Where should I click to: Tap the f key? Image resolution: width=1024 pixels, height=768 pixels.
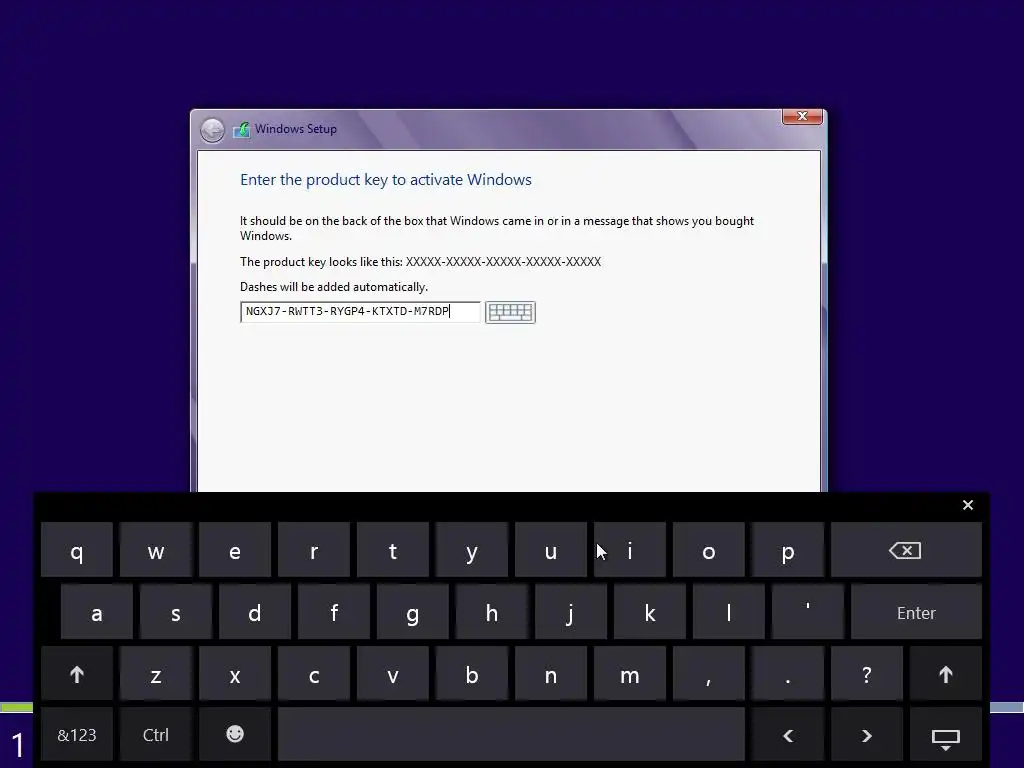coord(334,612)
